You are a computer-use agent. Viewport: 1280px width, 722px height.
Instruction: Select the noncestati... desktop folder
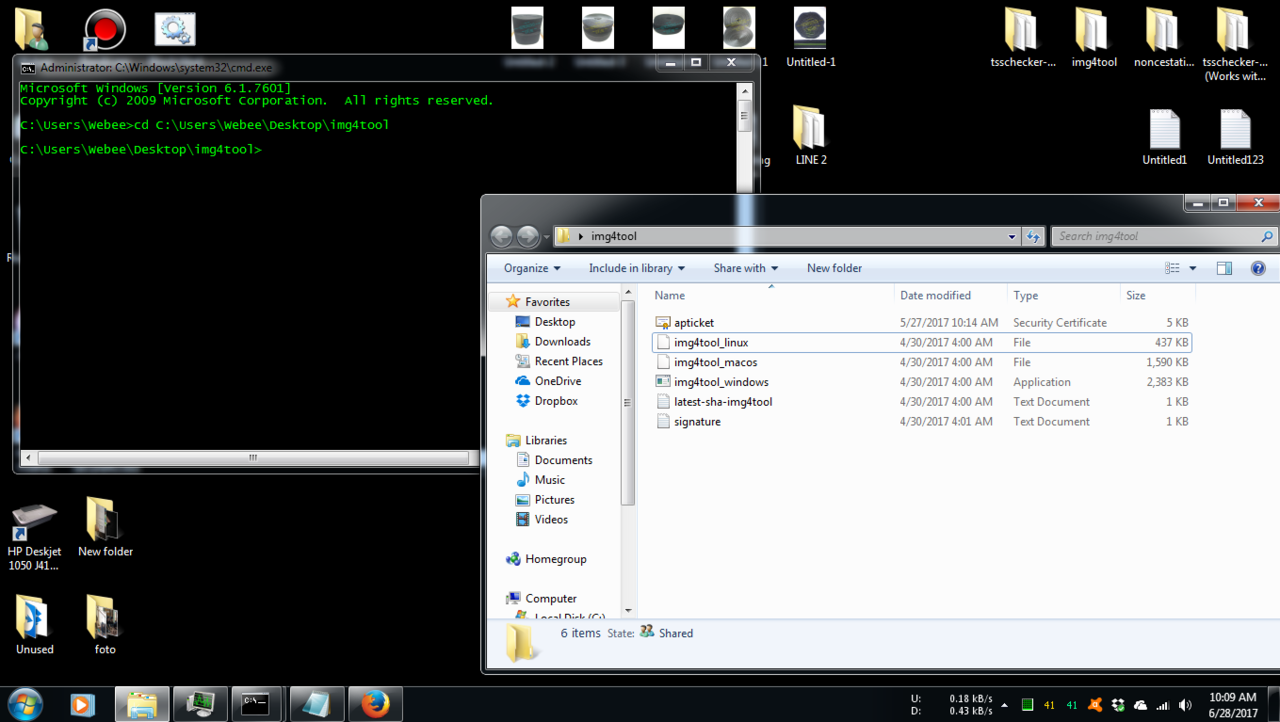coord(1163,38)
